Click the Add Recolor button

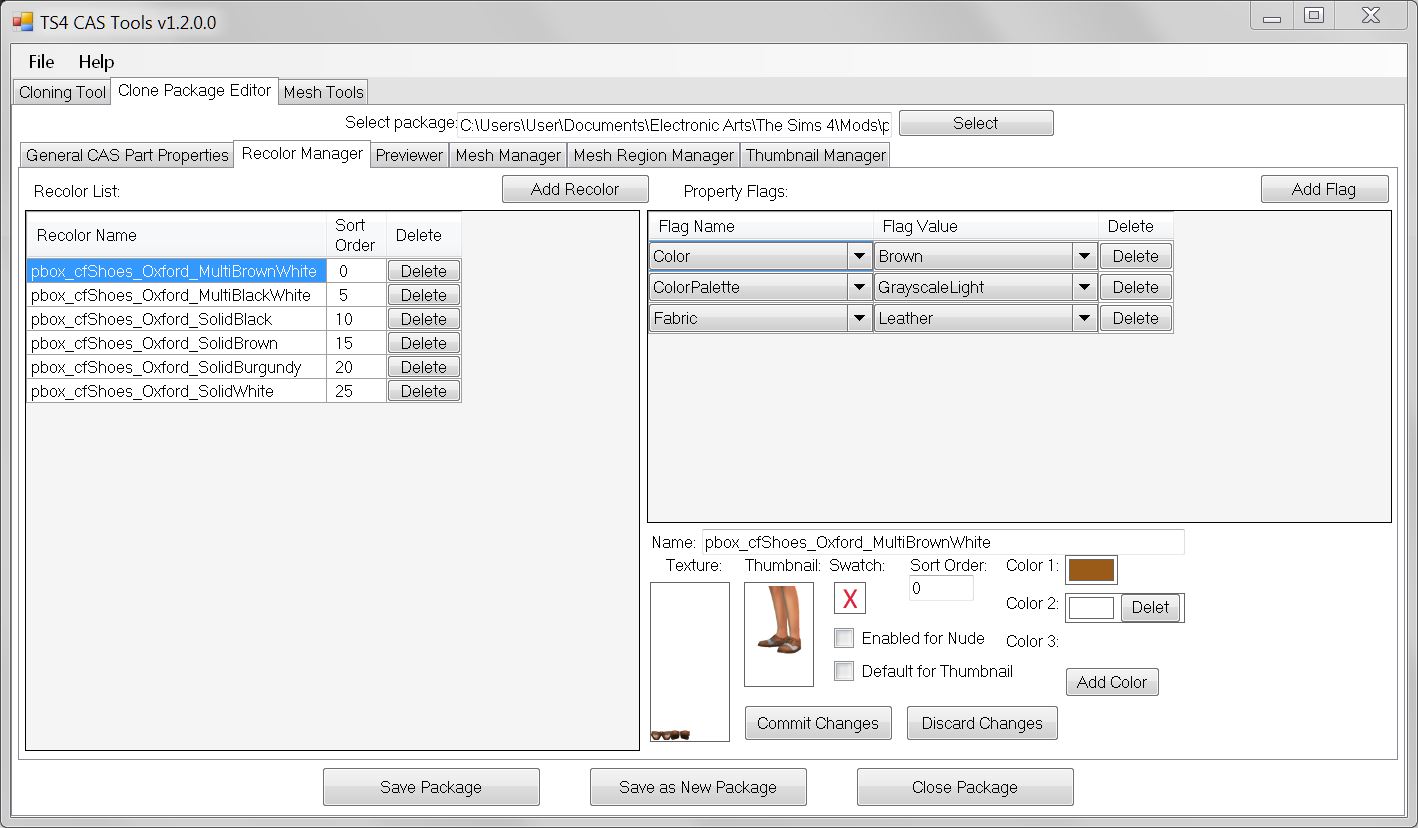(x=575, y=188)
